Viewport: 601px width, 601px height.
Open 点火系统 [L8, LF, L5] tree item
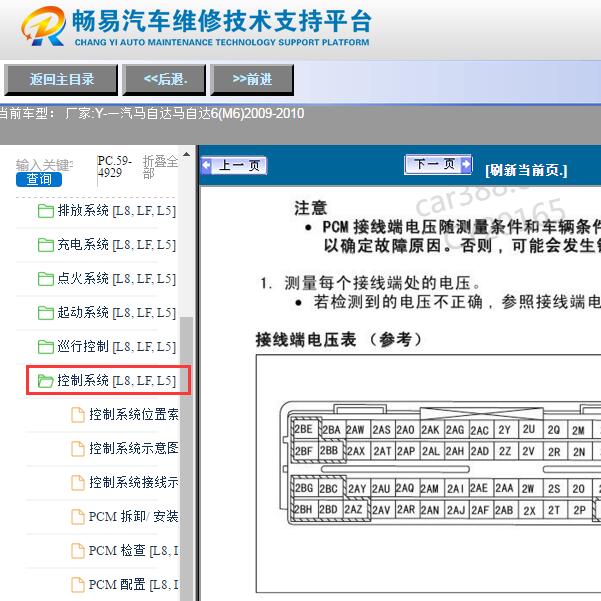[x=117, y=279]
